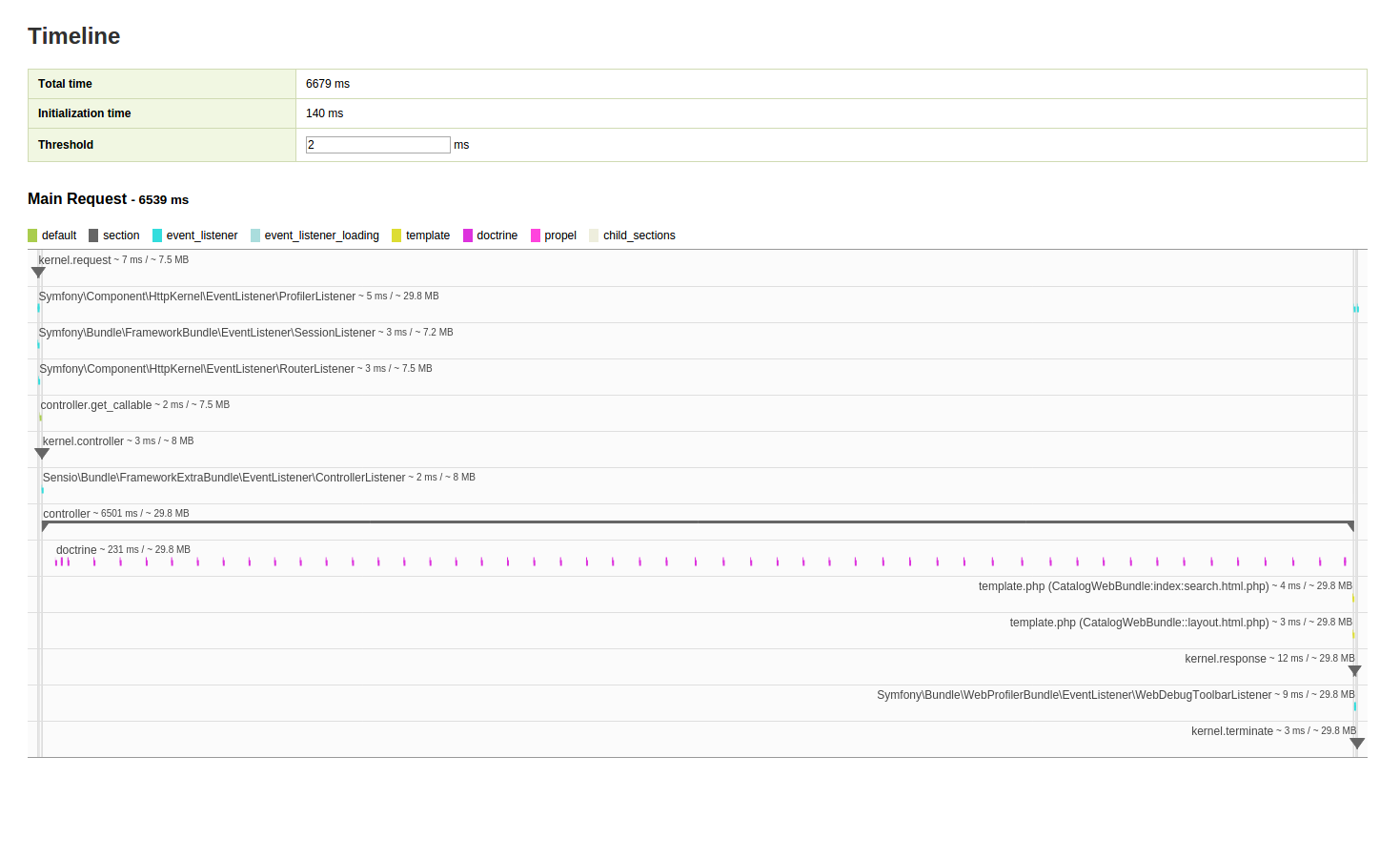Click the kernel.controller triangle marker
Image resolution: width=1400 pixels, height=859 pixels.
coord(42,454)
